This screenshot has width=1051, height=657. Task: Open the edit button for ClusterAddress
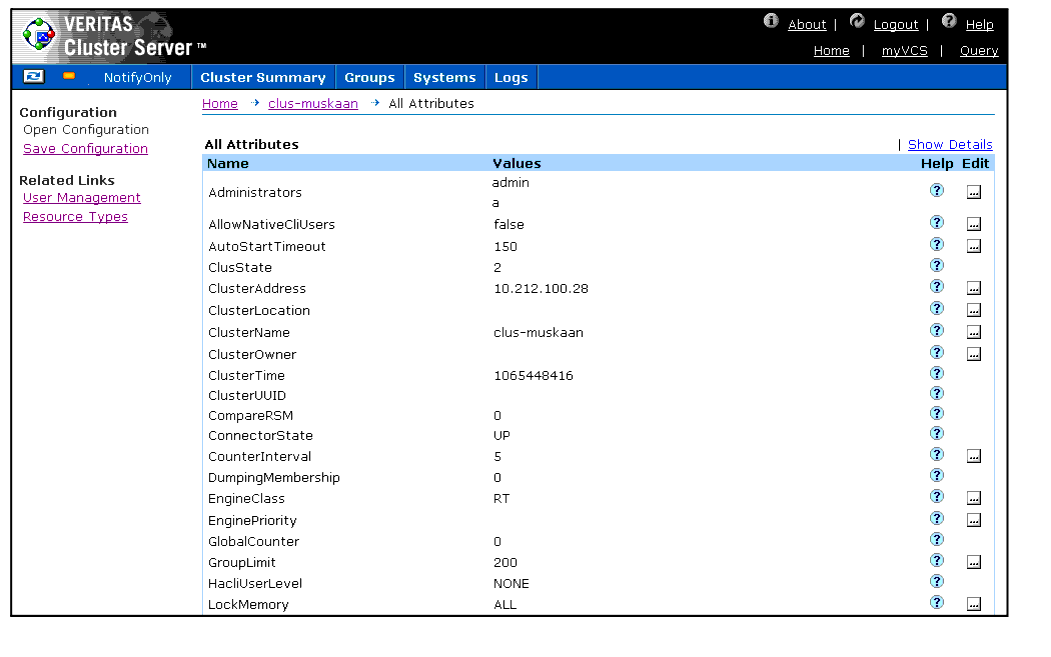coord(974,288)
